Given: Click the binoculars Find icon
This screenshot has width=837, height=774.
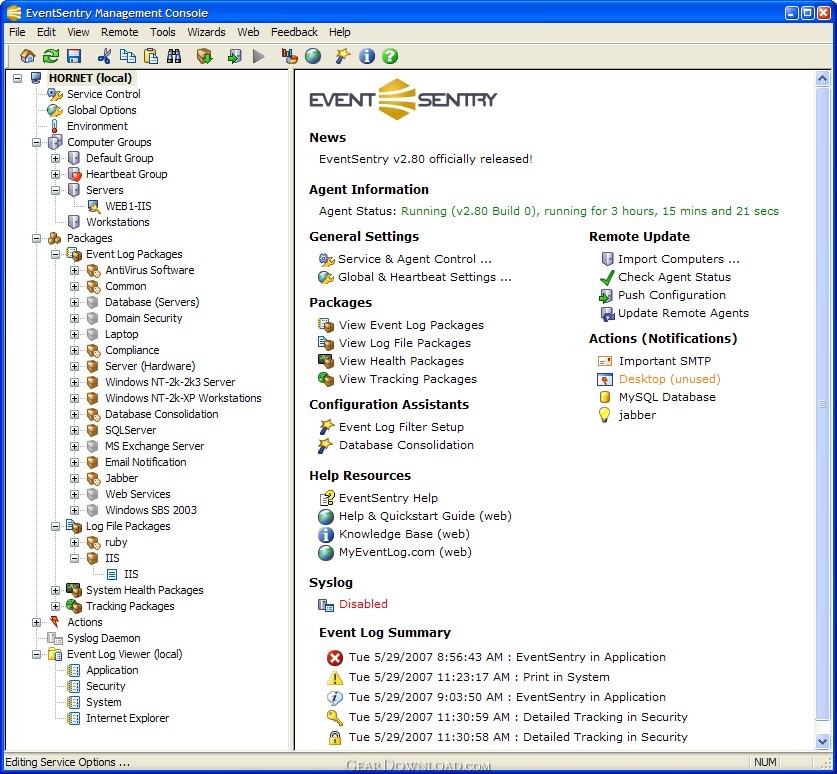Looking at the screenshot, I should tap(174, 56).
